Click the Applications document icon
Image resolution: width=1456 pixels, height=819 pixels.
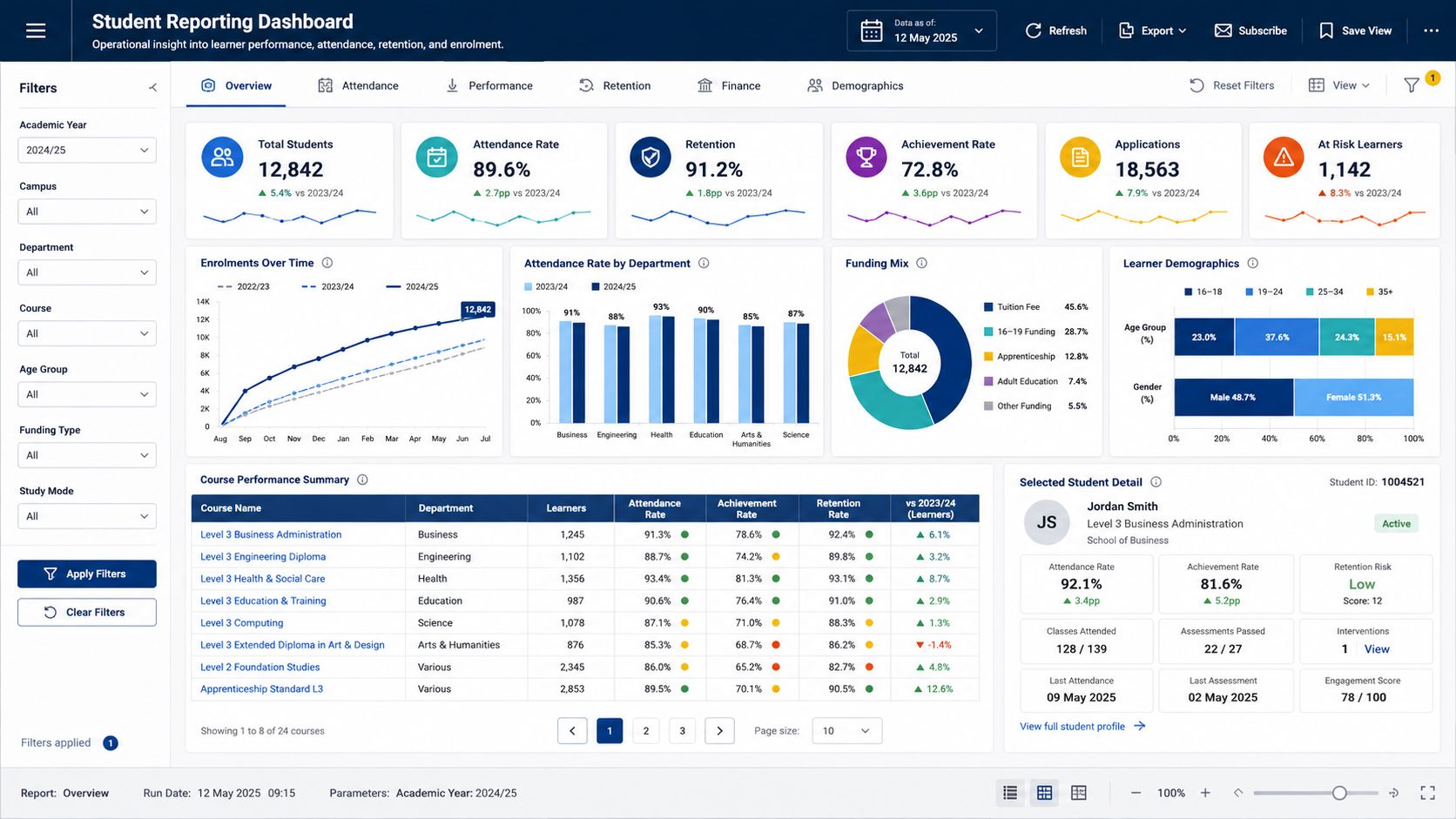1080,157
